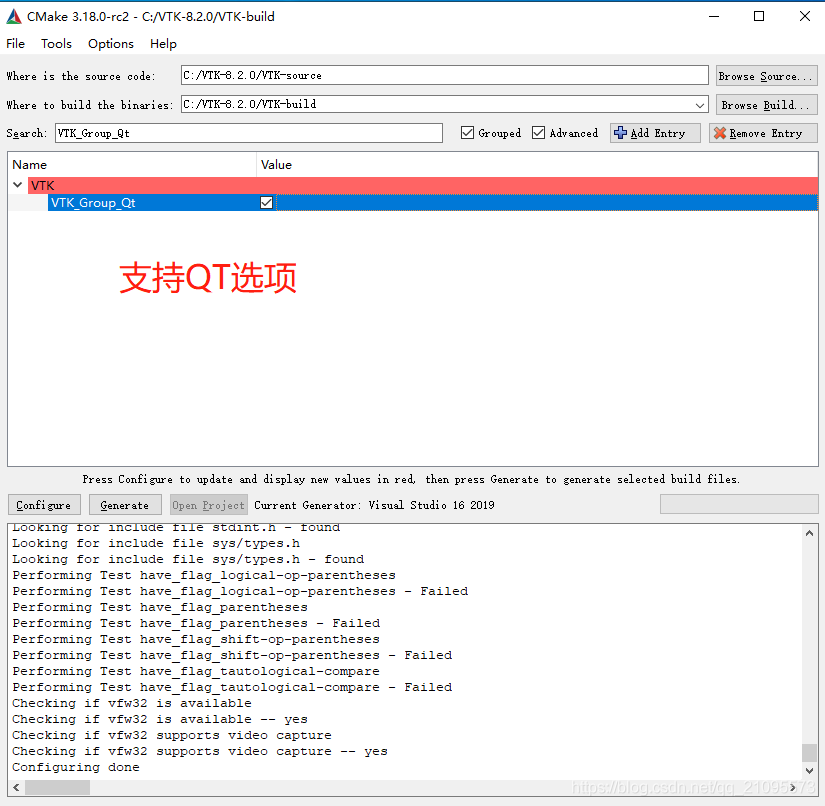
Task: Open the Options menu
Action: [x=110, y=44]
